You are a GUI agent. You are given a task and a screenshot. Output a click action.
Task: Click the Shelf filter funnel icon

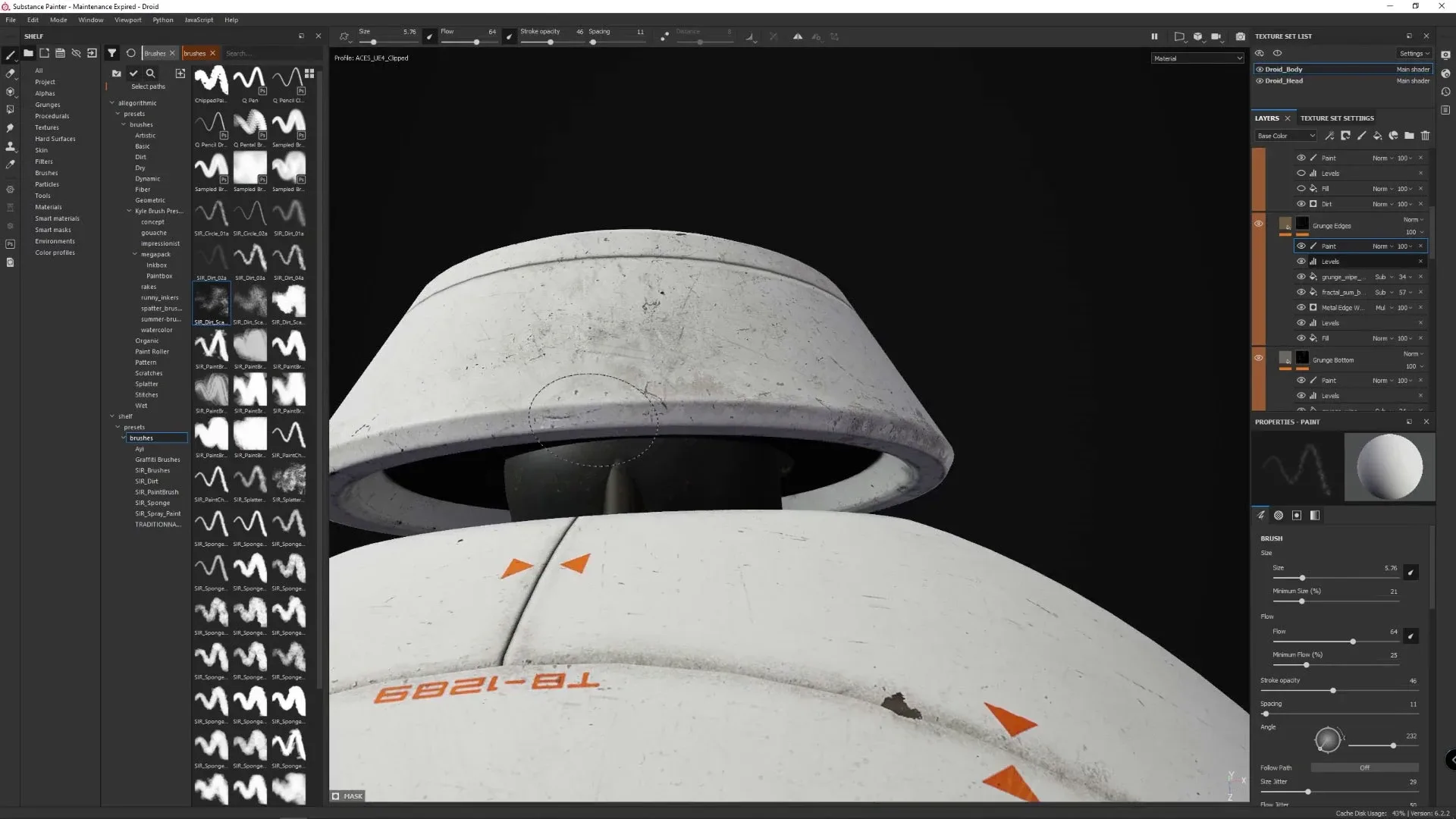(111, 53)
